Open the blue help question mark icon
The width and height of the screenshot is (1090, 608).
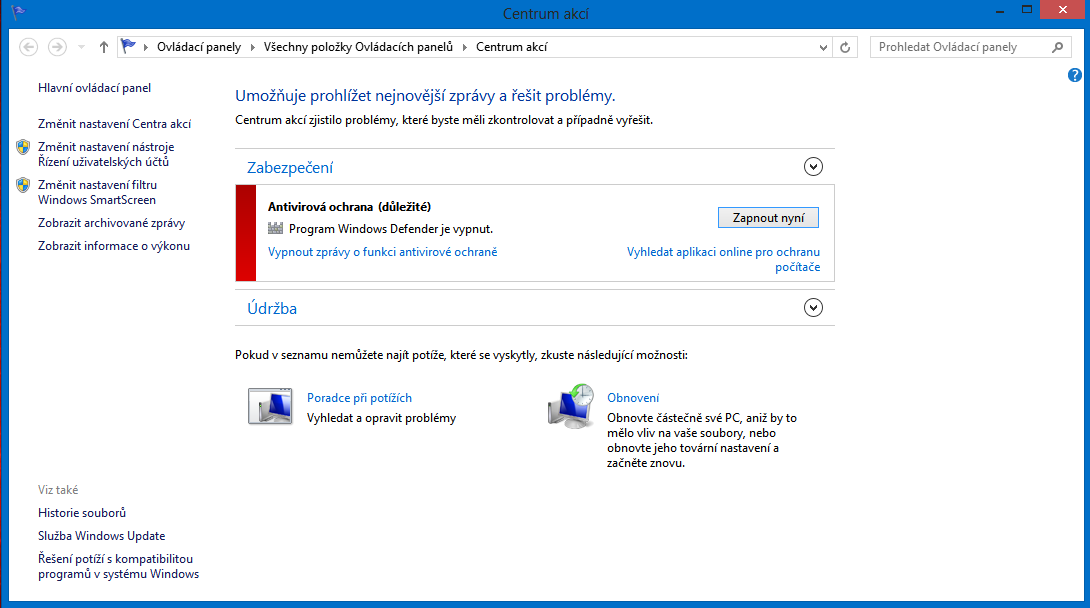coord(1075,75)
